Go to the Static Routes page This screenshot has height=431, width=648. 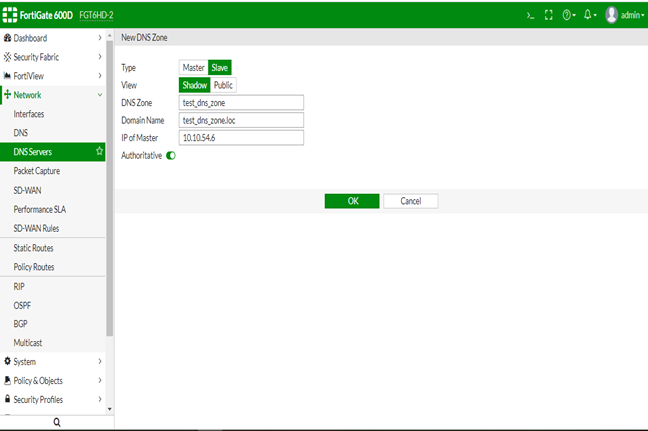[x=33, y=248]
